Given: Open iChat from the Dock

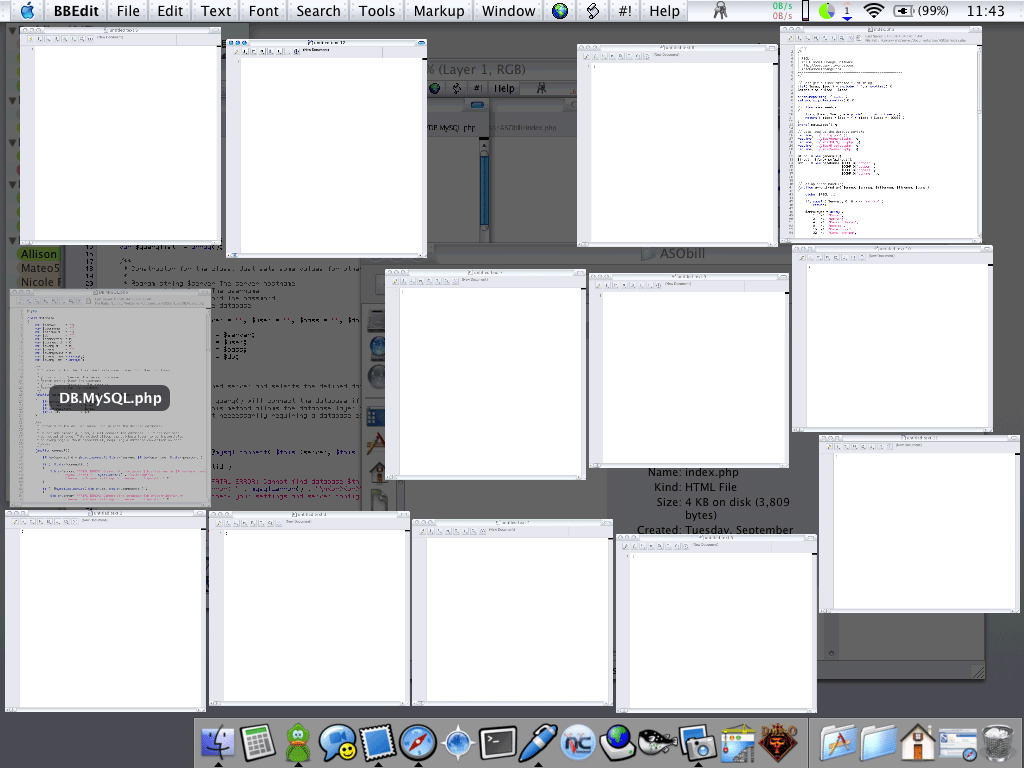Looking at the screenshot, I should (338, 742).
